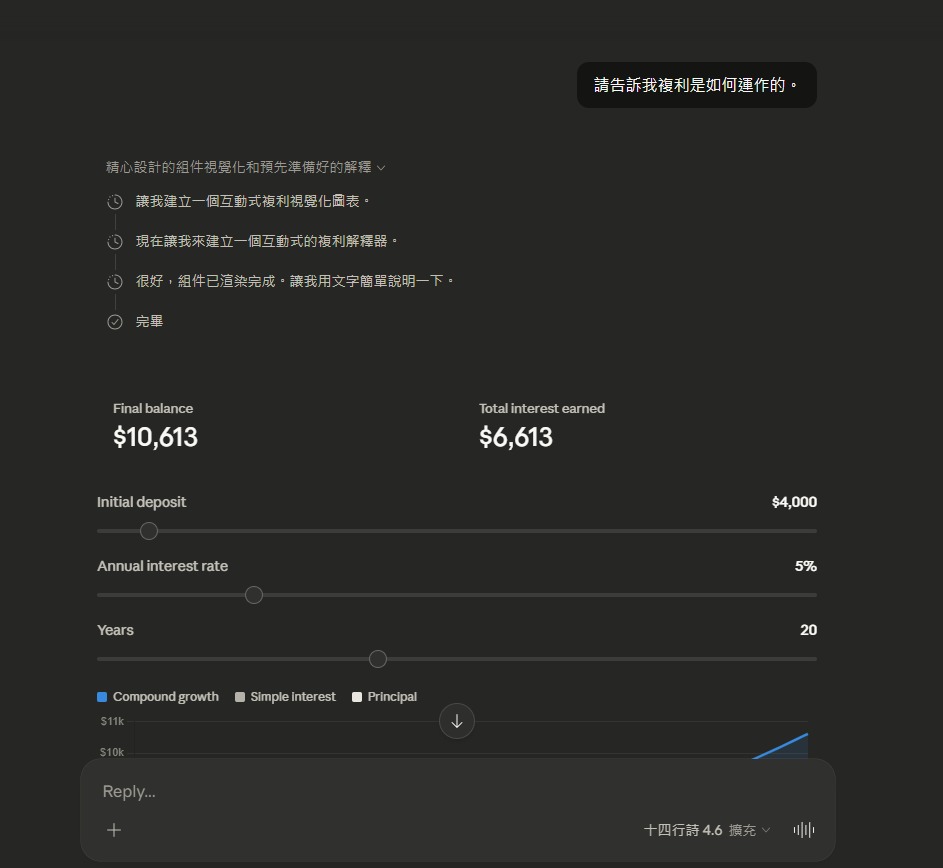The width and height of the screenshot is (943, 868).
Task: Click the blue compound growth line in chart
Action: [781, 746]
